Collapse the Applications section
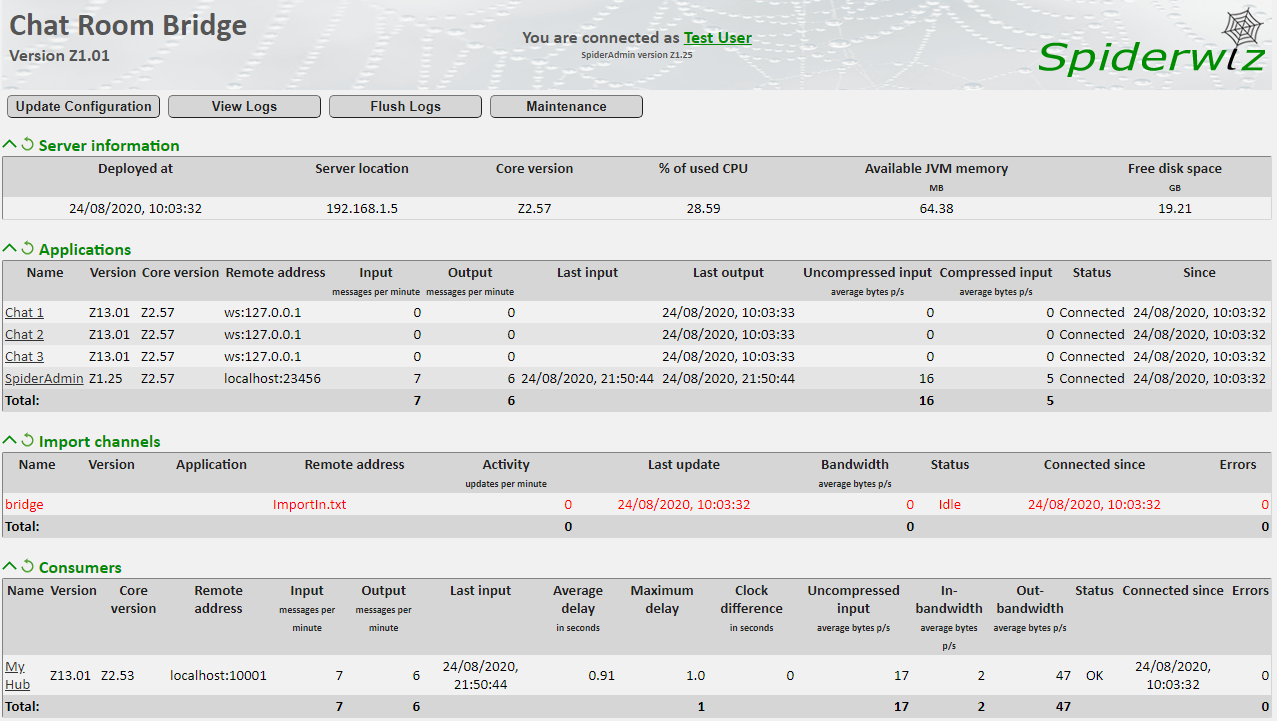 [10, 249]
